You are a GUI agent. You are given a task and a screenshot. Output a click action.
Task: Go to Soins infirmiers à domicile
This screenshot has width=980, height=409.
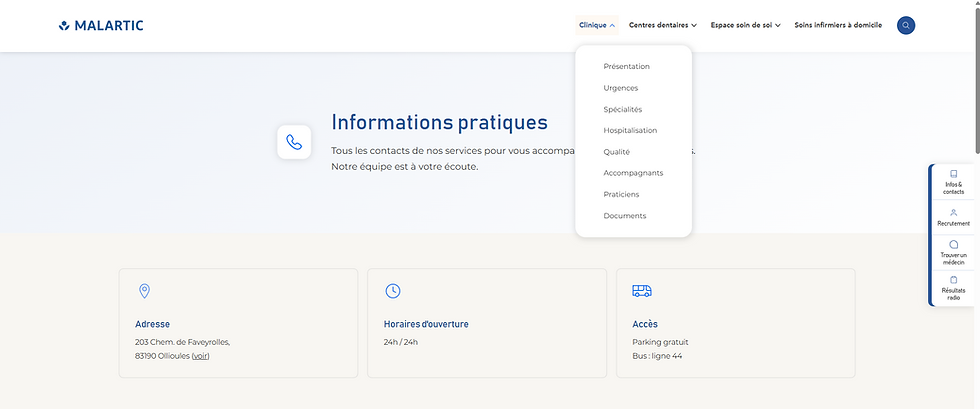tap(838, 26)
